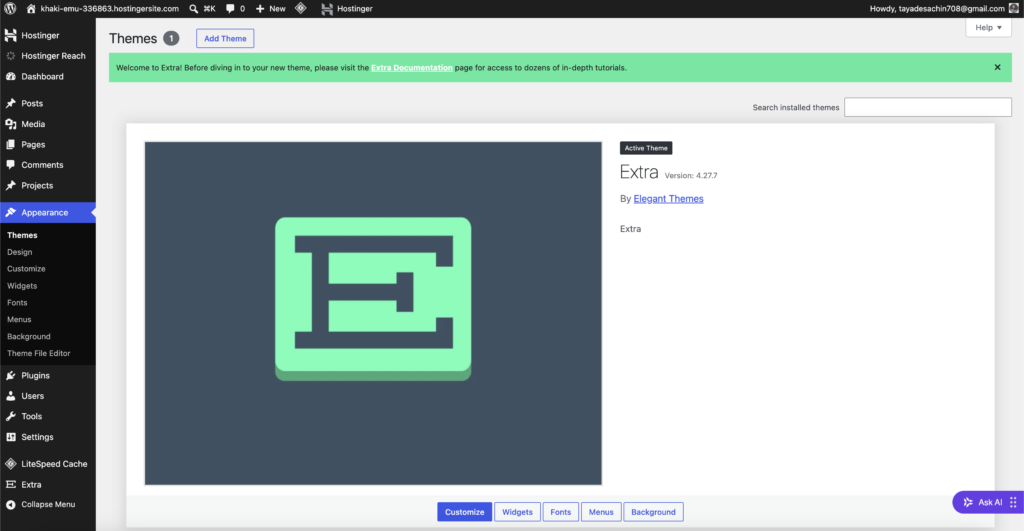This screenshot has width=1024, height=531.
Task: Open comments bubble in admin bar
Action: [x=230, y=8]
